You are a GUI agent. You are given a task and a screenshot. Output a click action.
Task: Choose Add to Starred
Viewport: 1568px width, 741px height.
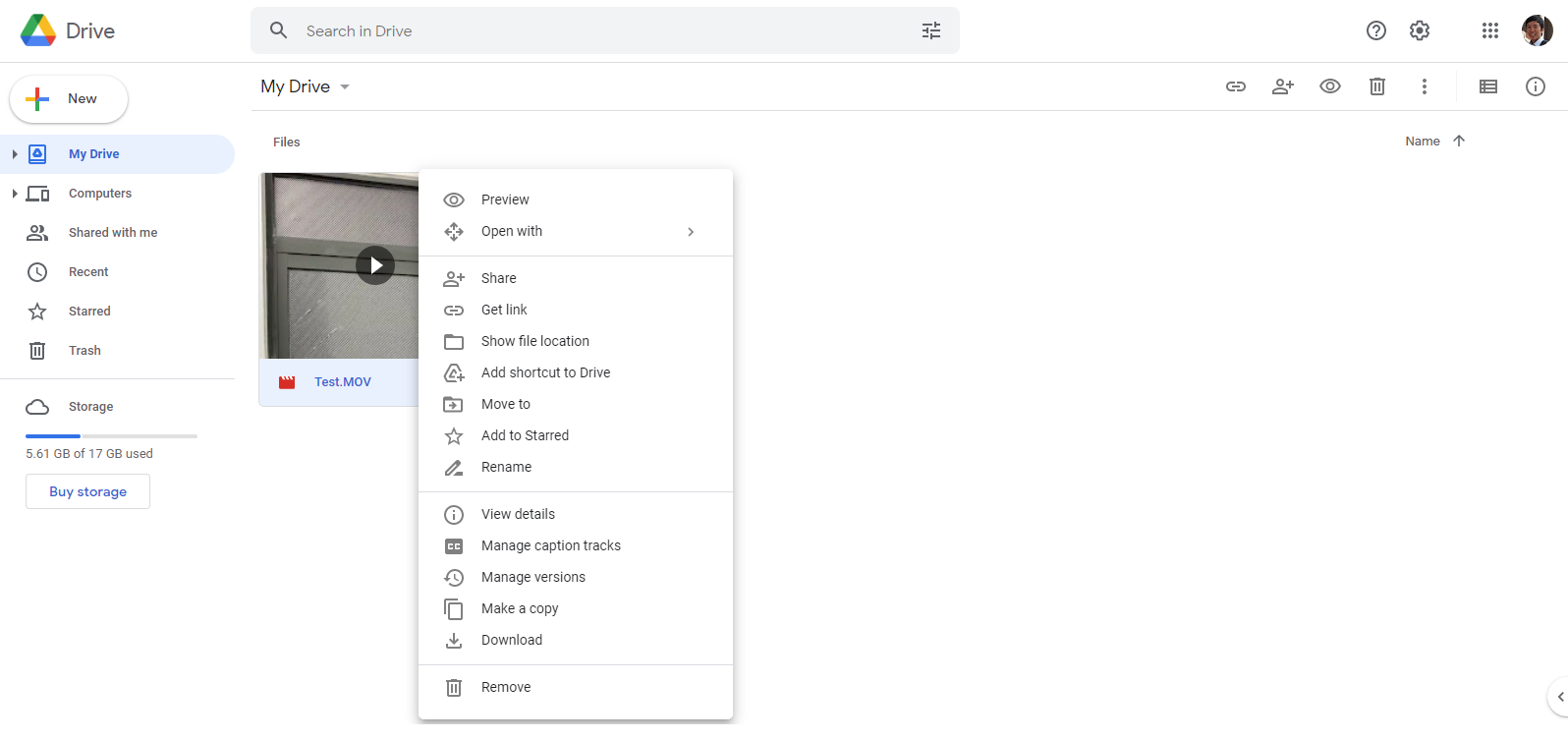pos(576,435)
